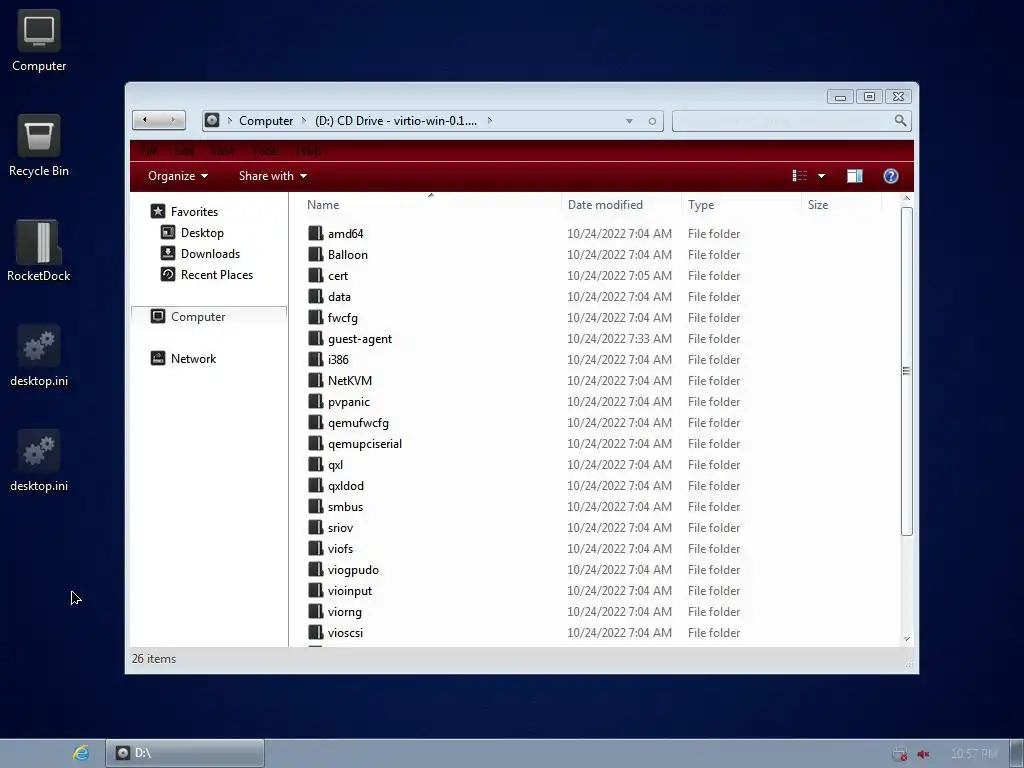Select the folder named viorng

coord(345,611)
